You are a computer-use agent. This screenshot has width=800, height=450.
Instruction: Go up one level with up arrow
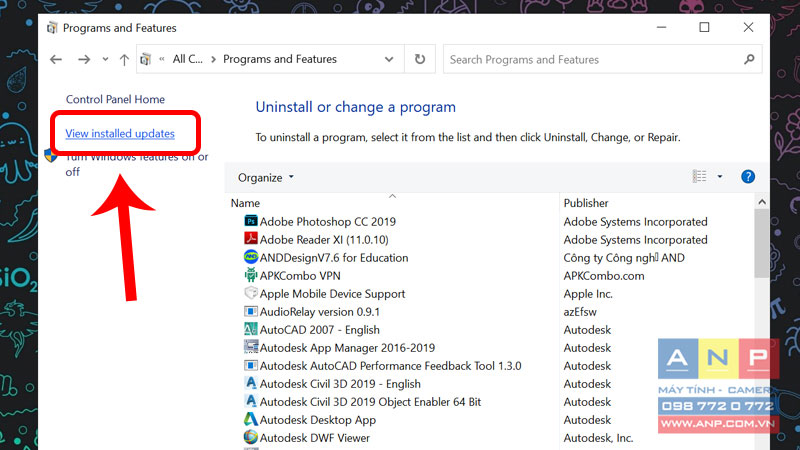click(x=124, y=59)
